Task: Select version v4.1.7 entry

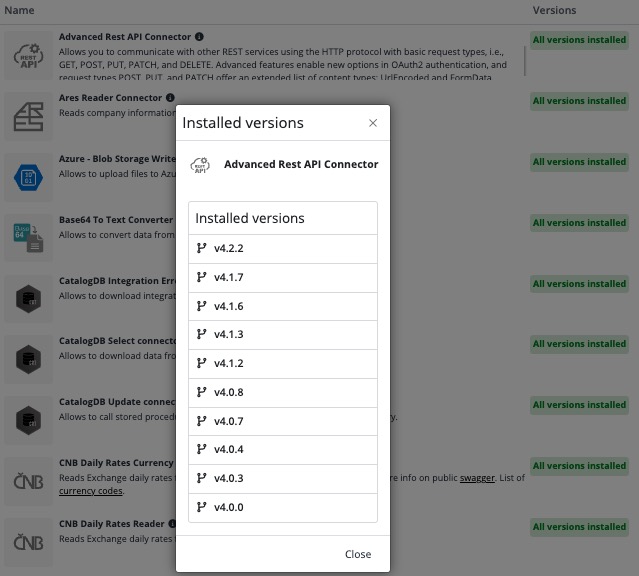Action: click(282, 278)
